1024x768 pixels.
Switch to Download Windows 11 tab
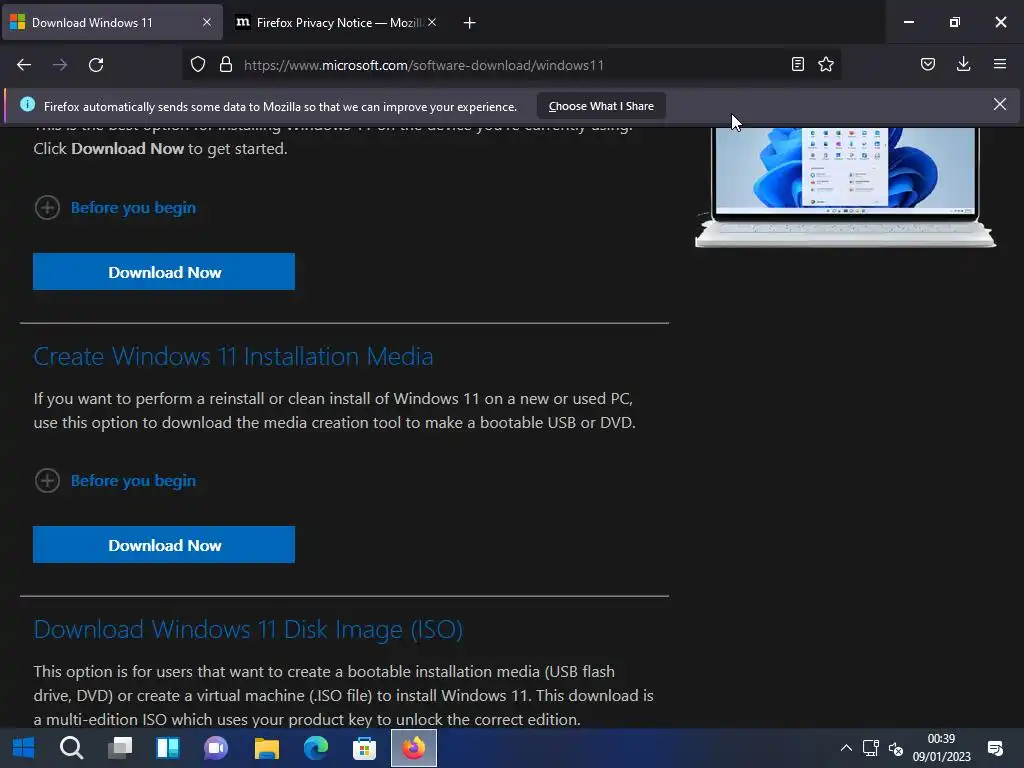113,23
